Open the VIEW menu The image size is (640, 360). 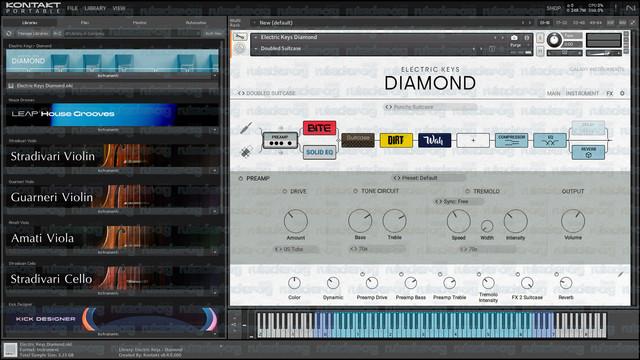pos(119,8)
